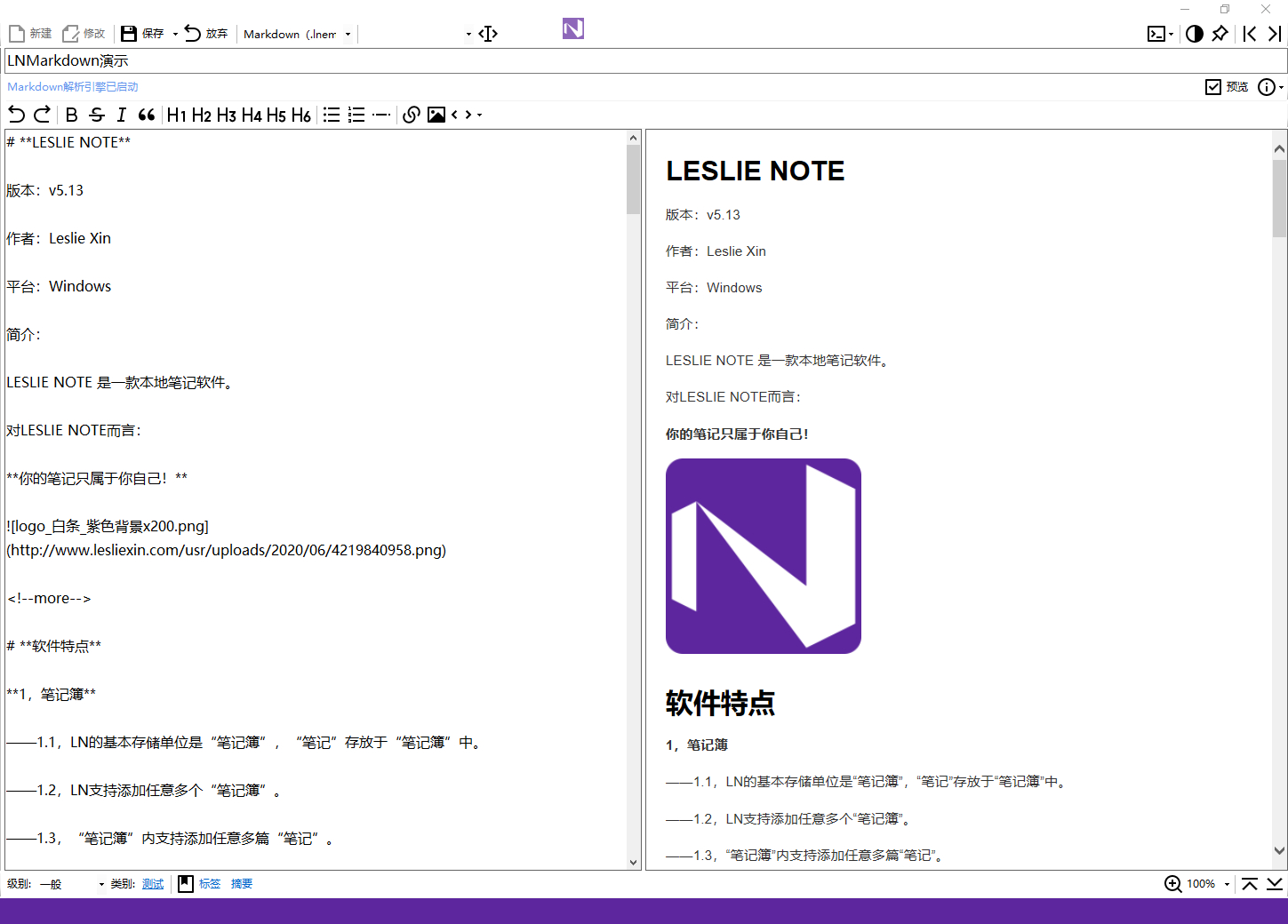1288x924 pixels.
Task: Discard changes with 放弃 button
Action: tap(206, 34)
